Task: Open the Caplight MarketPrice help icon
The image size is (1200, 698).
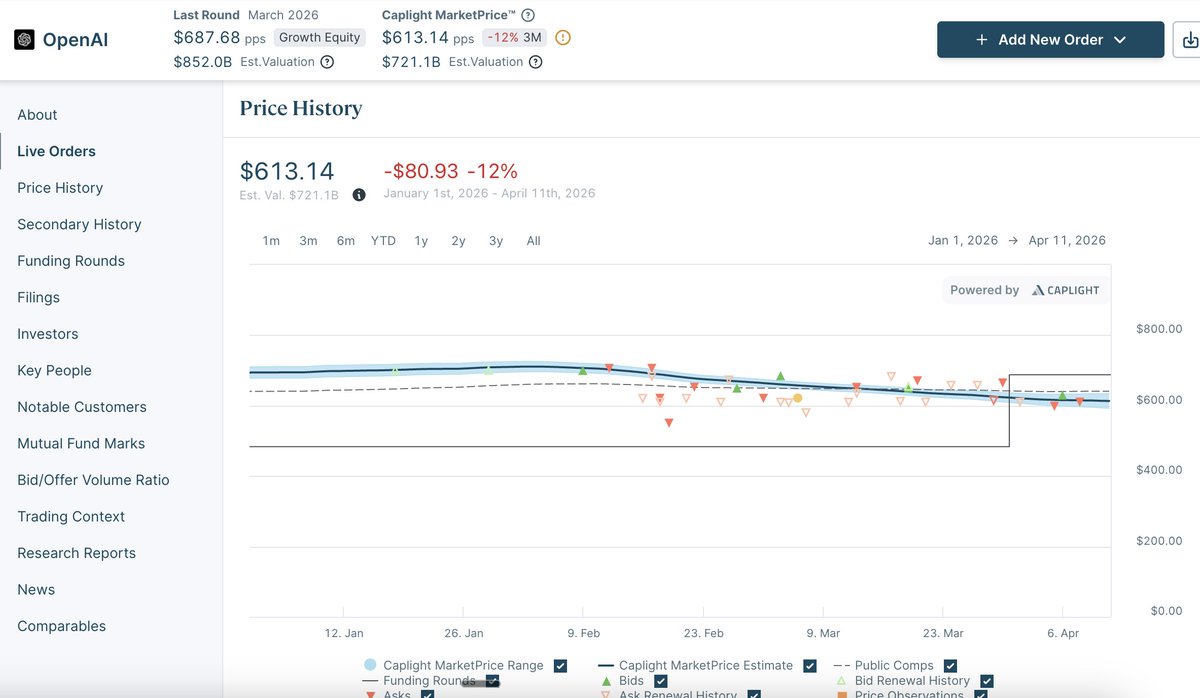Action: (x=528, y=15)
